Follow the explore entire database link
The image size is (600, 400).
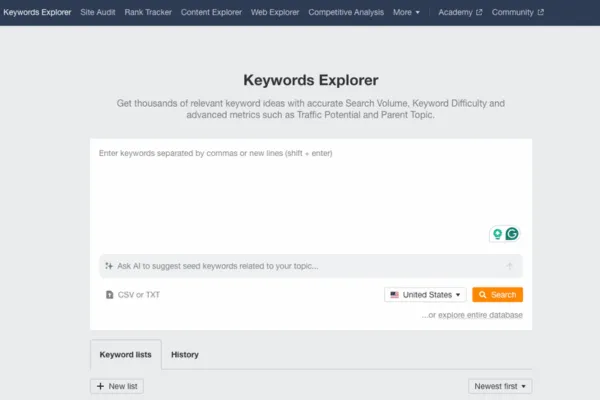pos(473,315)
